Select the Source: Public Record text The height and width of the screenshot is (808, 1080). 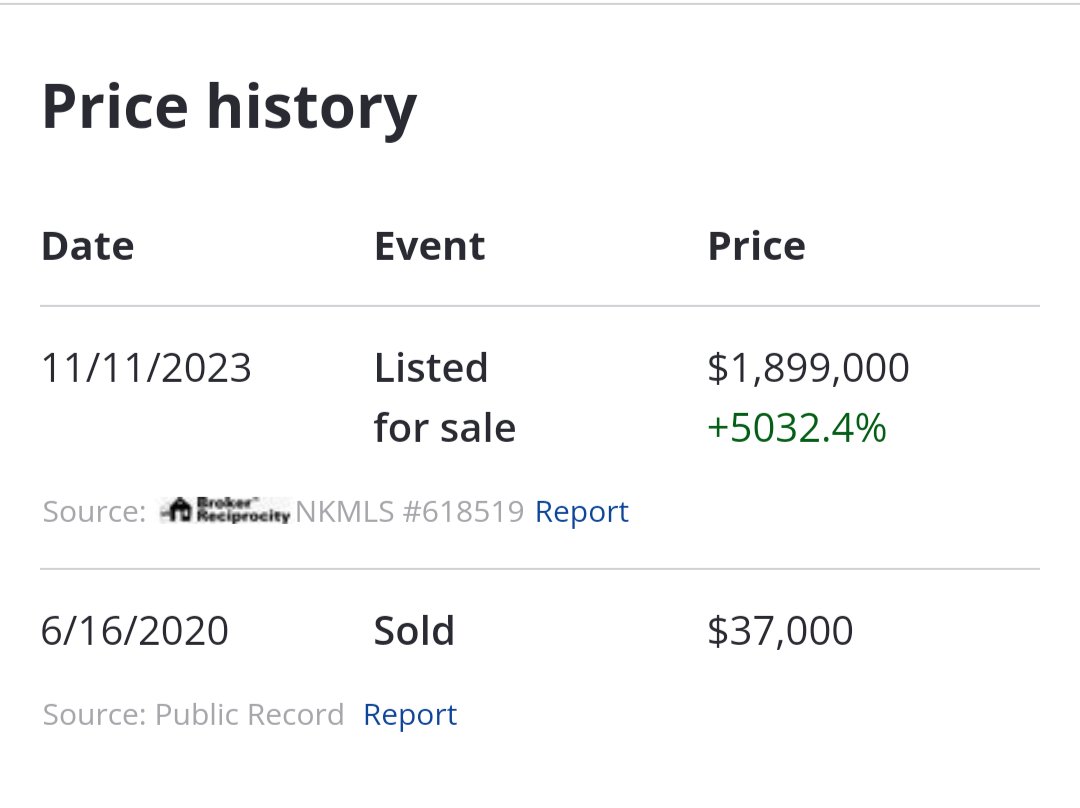[x=193, y=715]
